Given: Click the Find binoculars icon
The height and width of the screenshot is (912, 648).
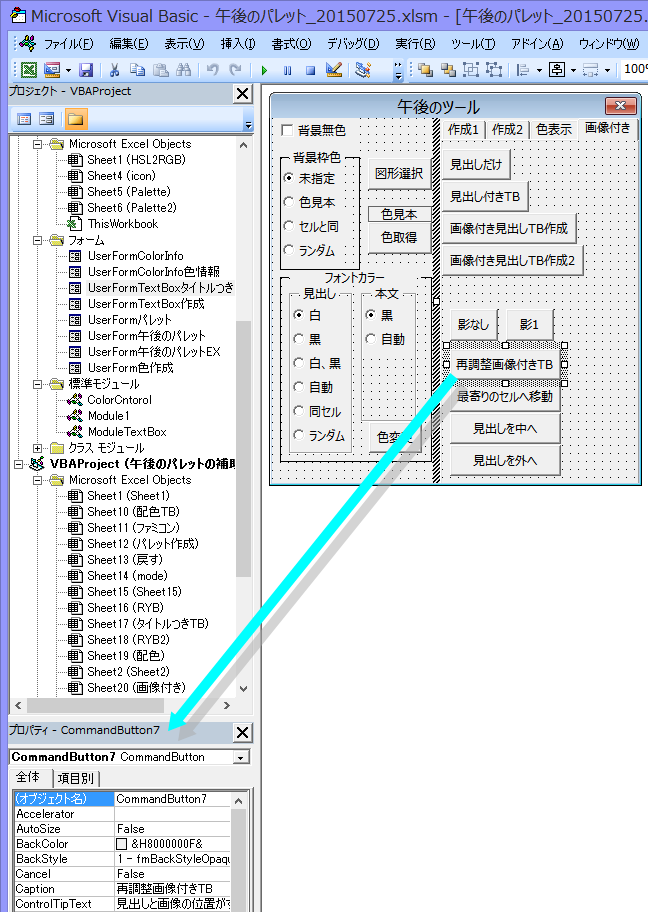Looking at the screenshot, I should click(183, 70).
